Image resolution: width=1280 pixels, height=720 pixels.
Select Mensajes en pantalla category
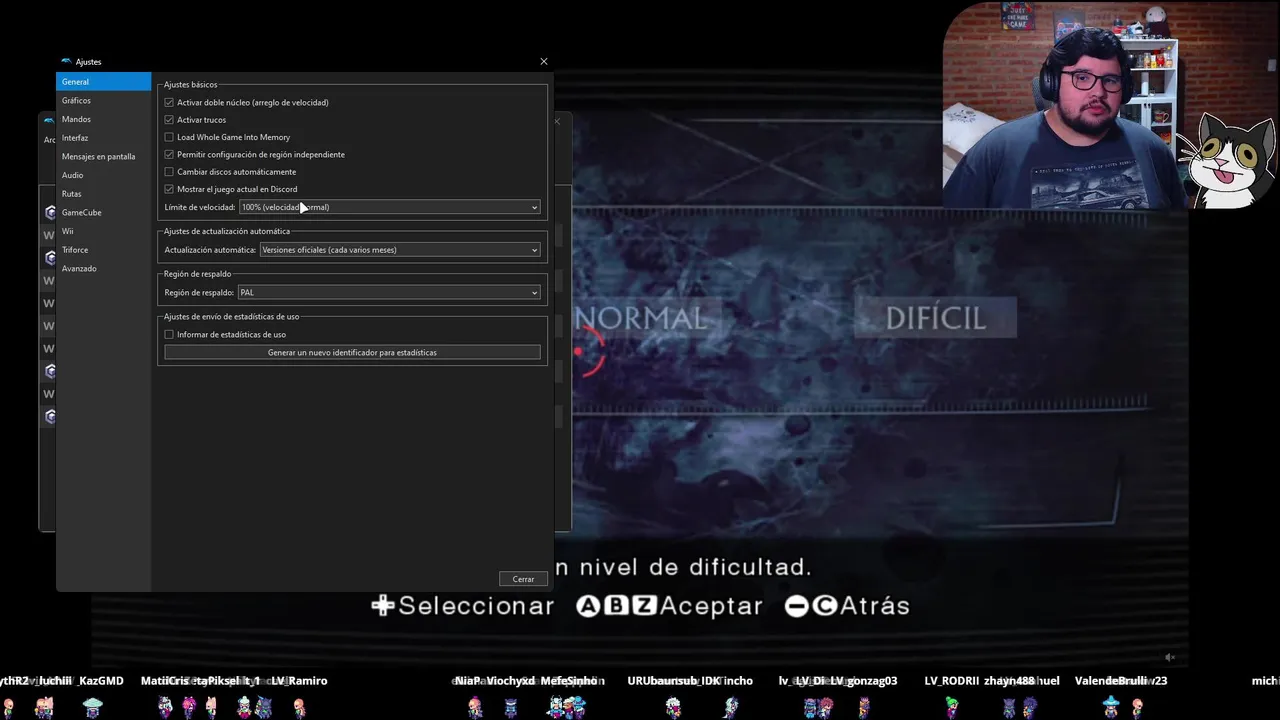click(103, 156)
